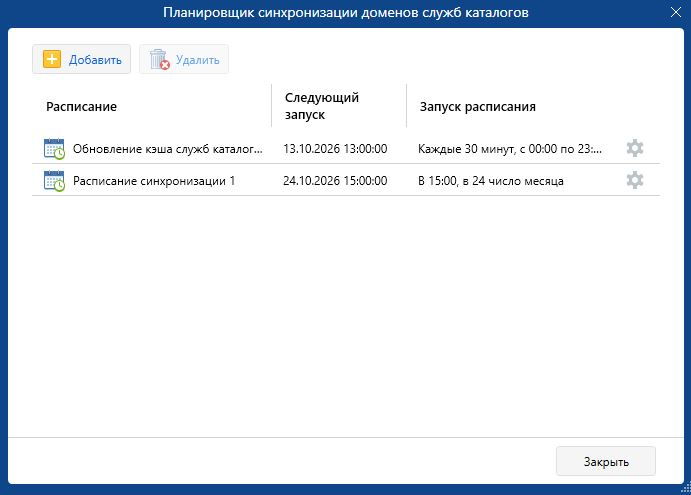
Task: Select calendar icon of Расписание синхронизации 1
Action: click(x=54, y=181)
